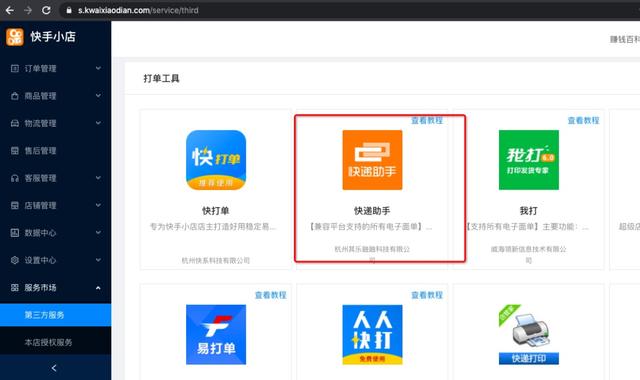Collapse the 服务市场 menu chevron
Viewport: 640px width, 380px height.
(98, 288)
